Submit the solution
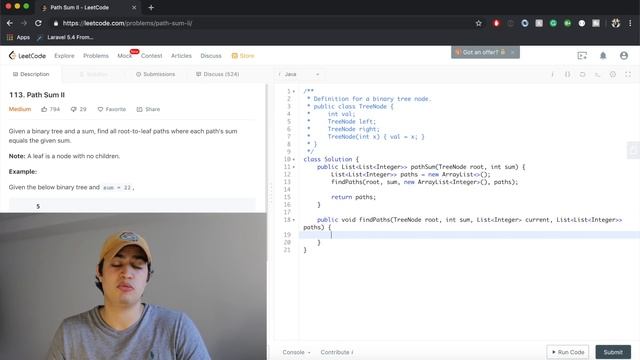The height and width of the screenshot is (360, 640). (613, 352)
